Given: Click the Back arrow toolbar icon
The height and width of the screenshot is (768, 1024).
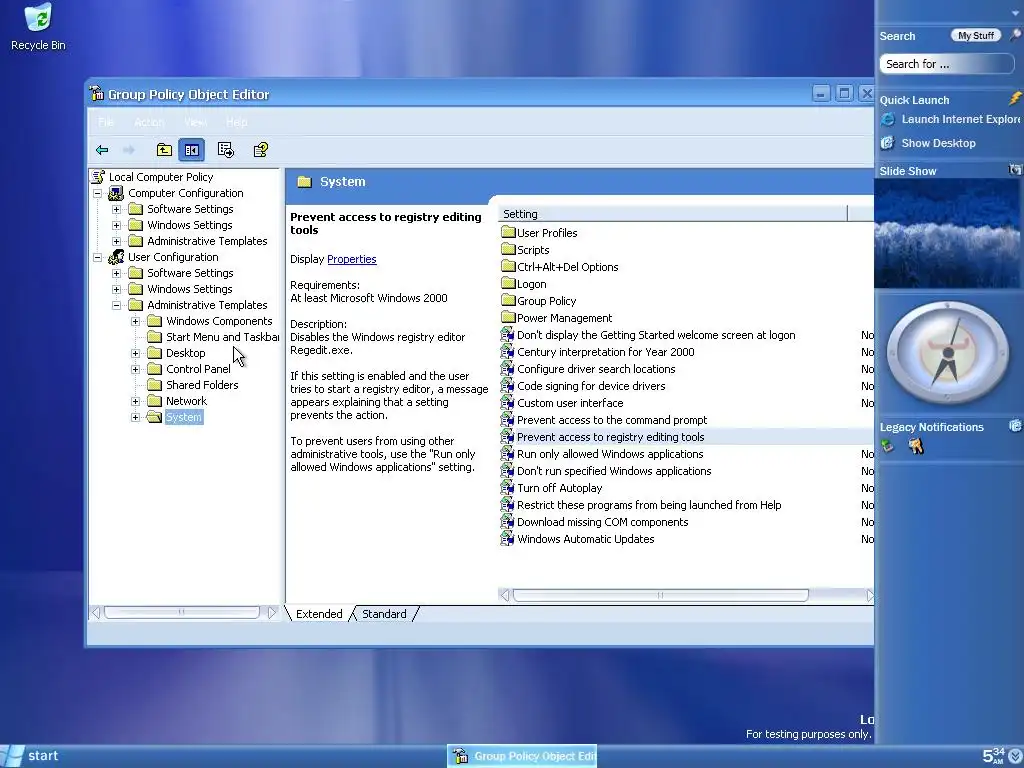Looking at the screenshot, I should point(102,150).
